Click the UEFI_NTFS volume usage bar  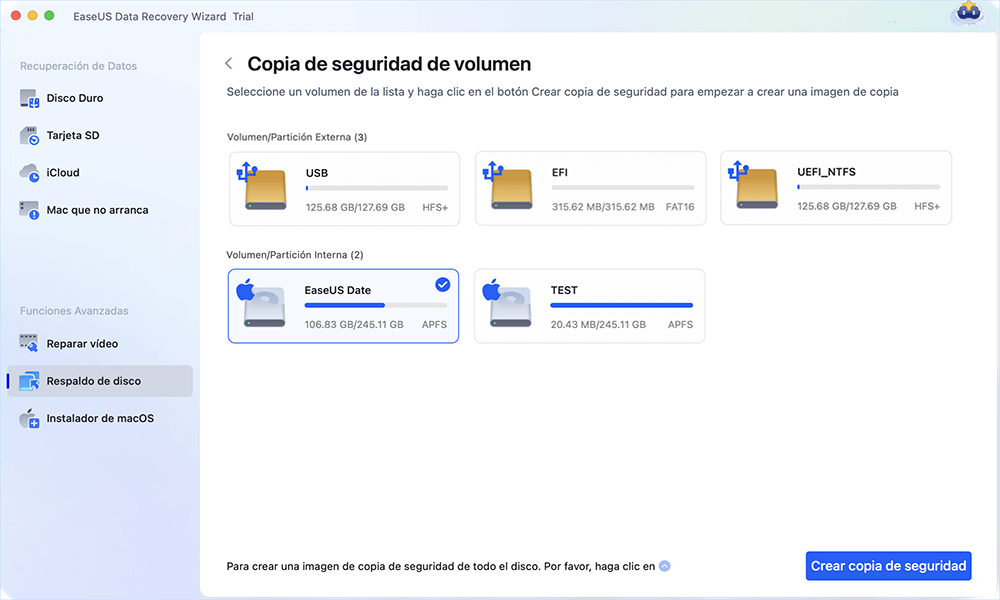tap(869, 187)
